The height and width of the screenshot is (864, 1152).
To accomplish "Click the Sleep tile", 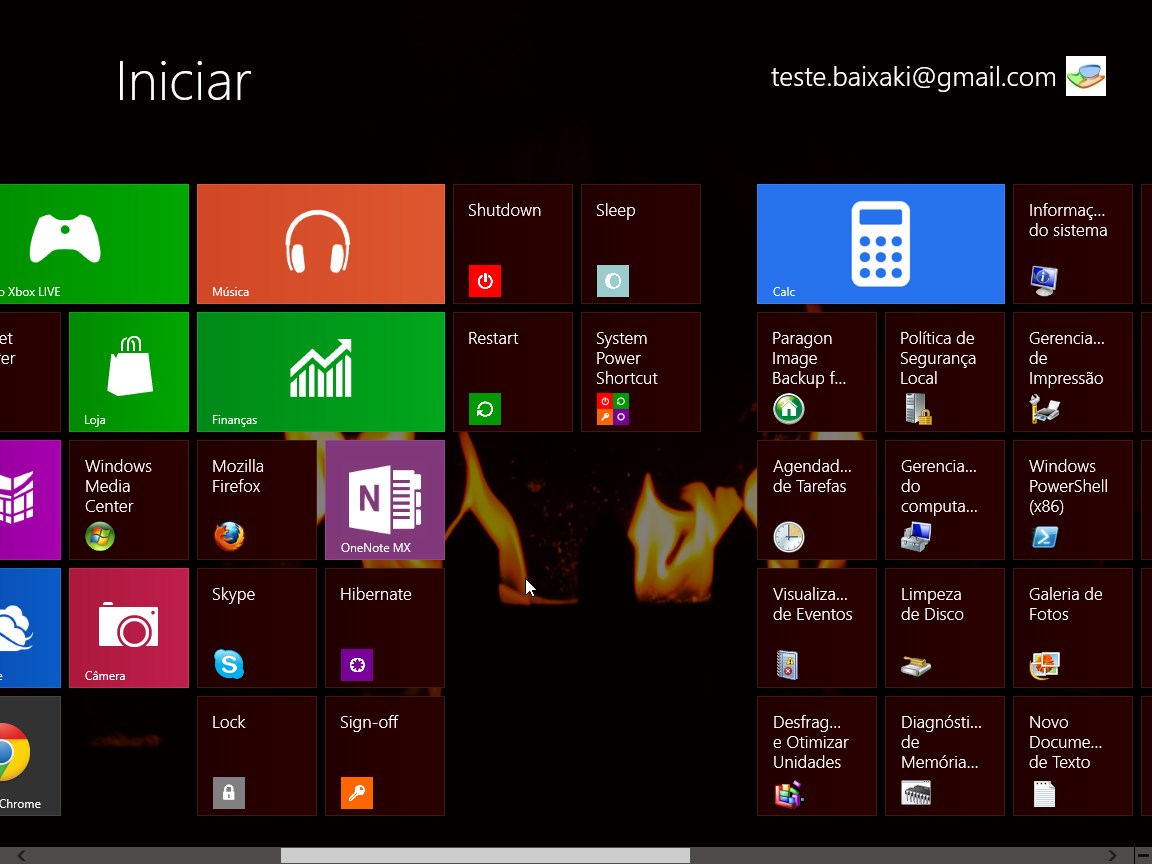I will point(641,244).
